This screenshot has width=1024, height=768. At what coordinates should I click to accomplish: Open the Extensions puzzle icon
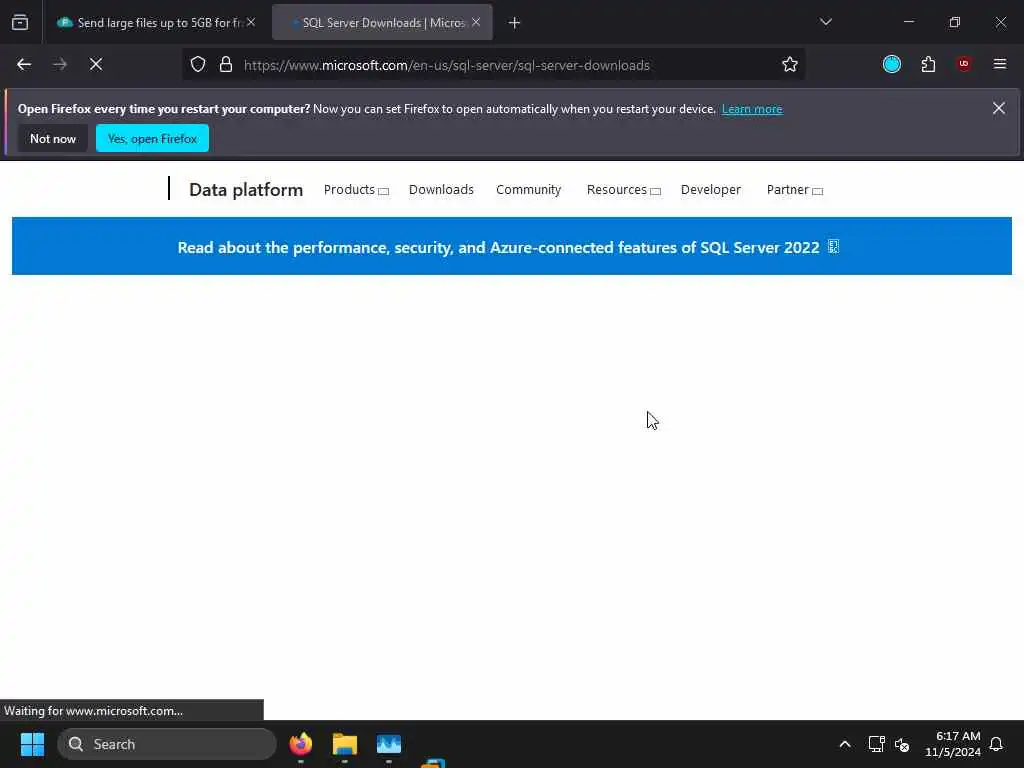[x=928, y=64]
